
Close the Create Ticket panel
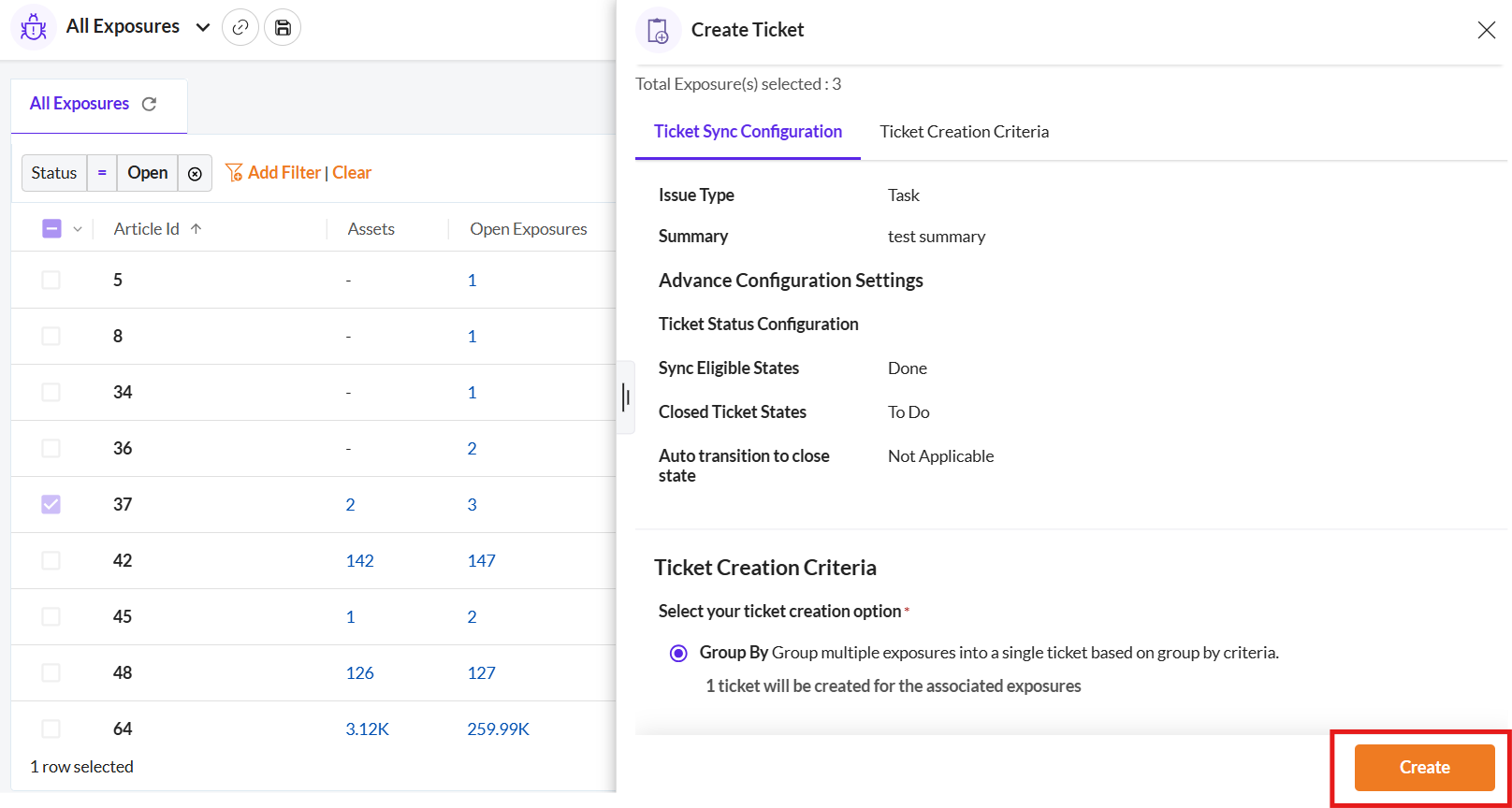coord(1486,30)
